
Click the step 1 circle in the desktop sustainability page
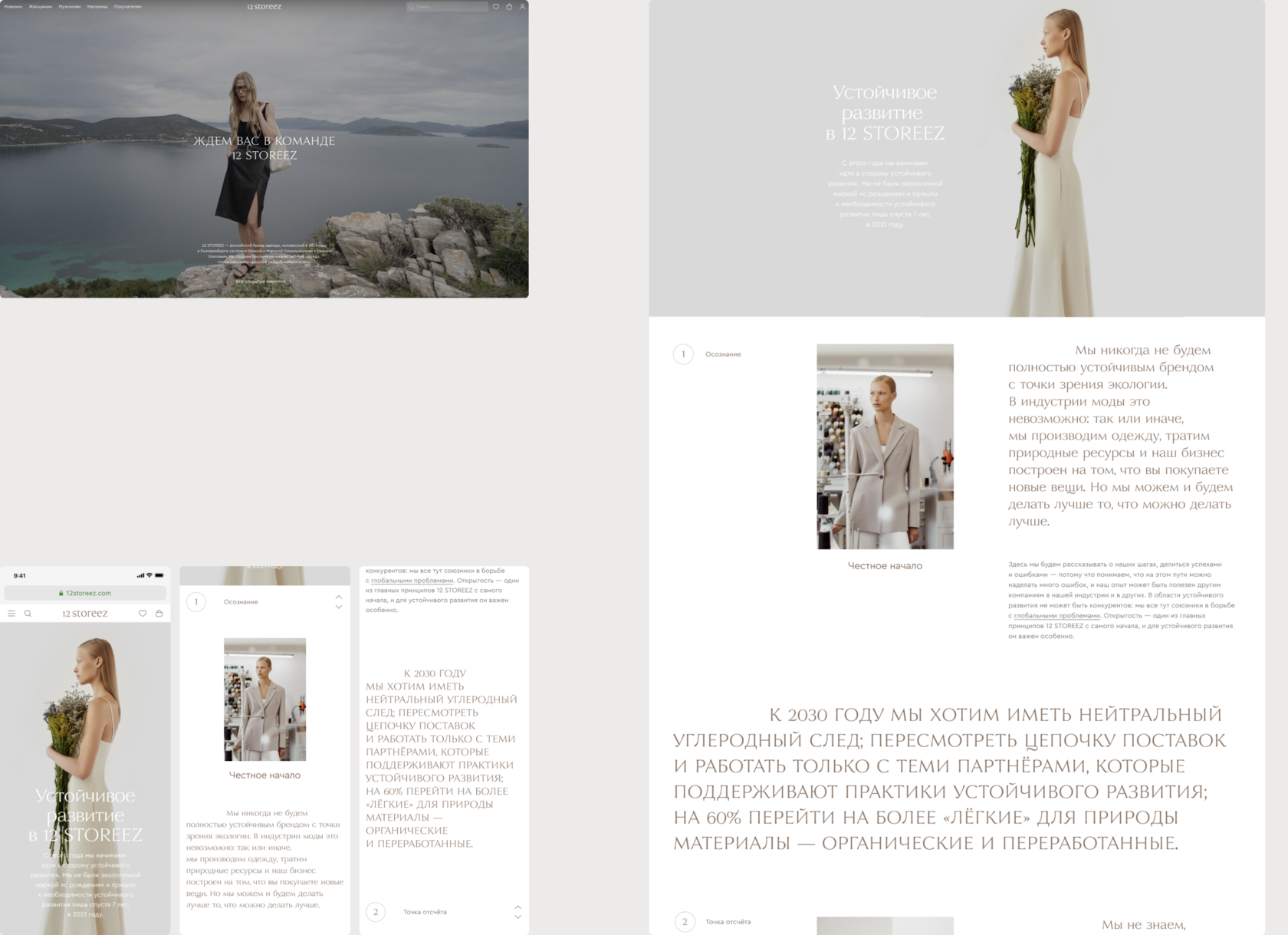(x=683, y=354)
